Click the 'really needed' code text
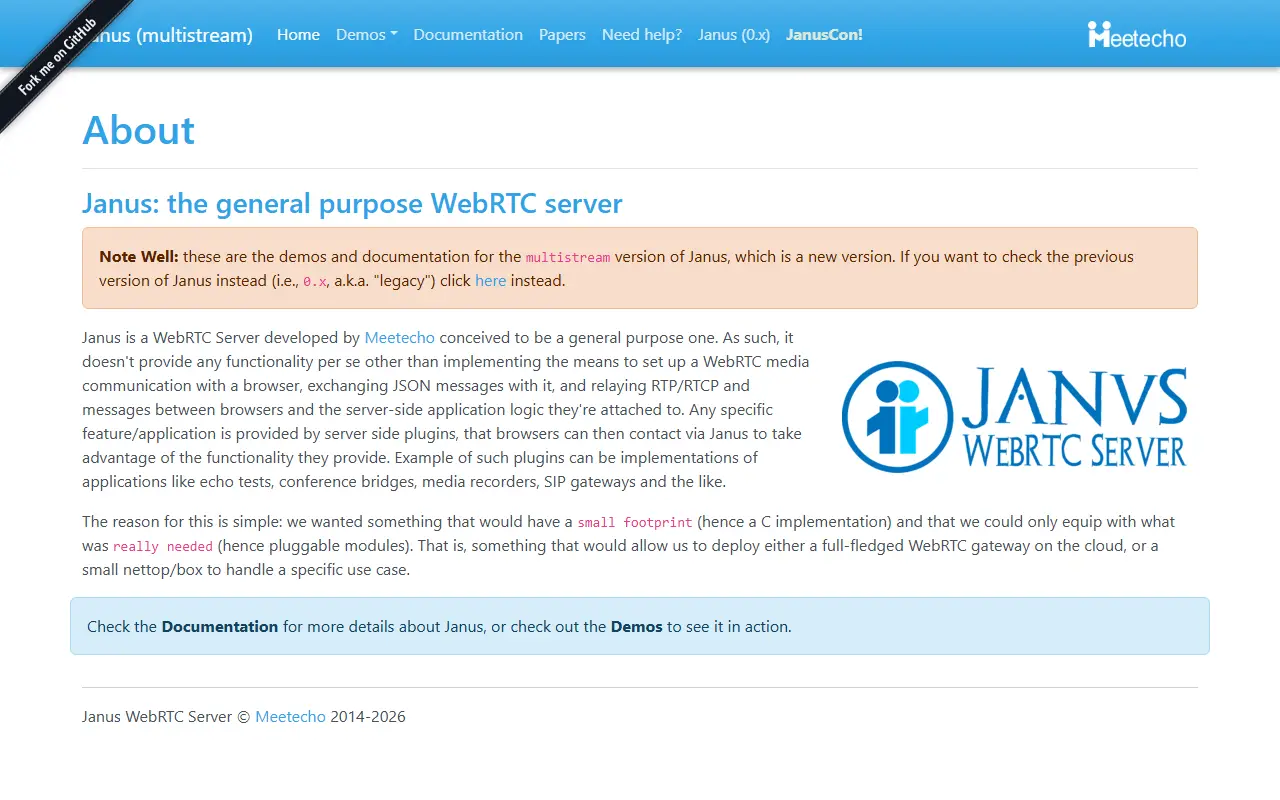This screenshot has width=1280, height=800. point(163,547)
